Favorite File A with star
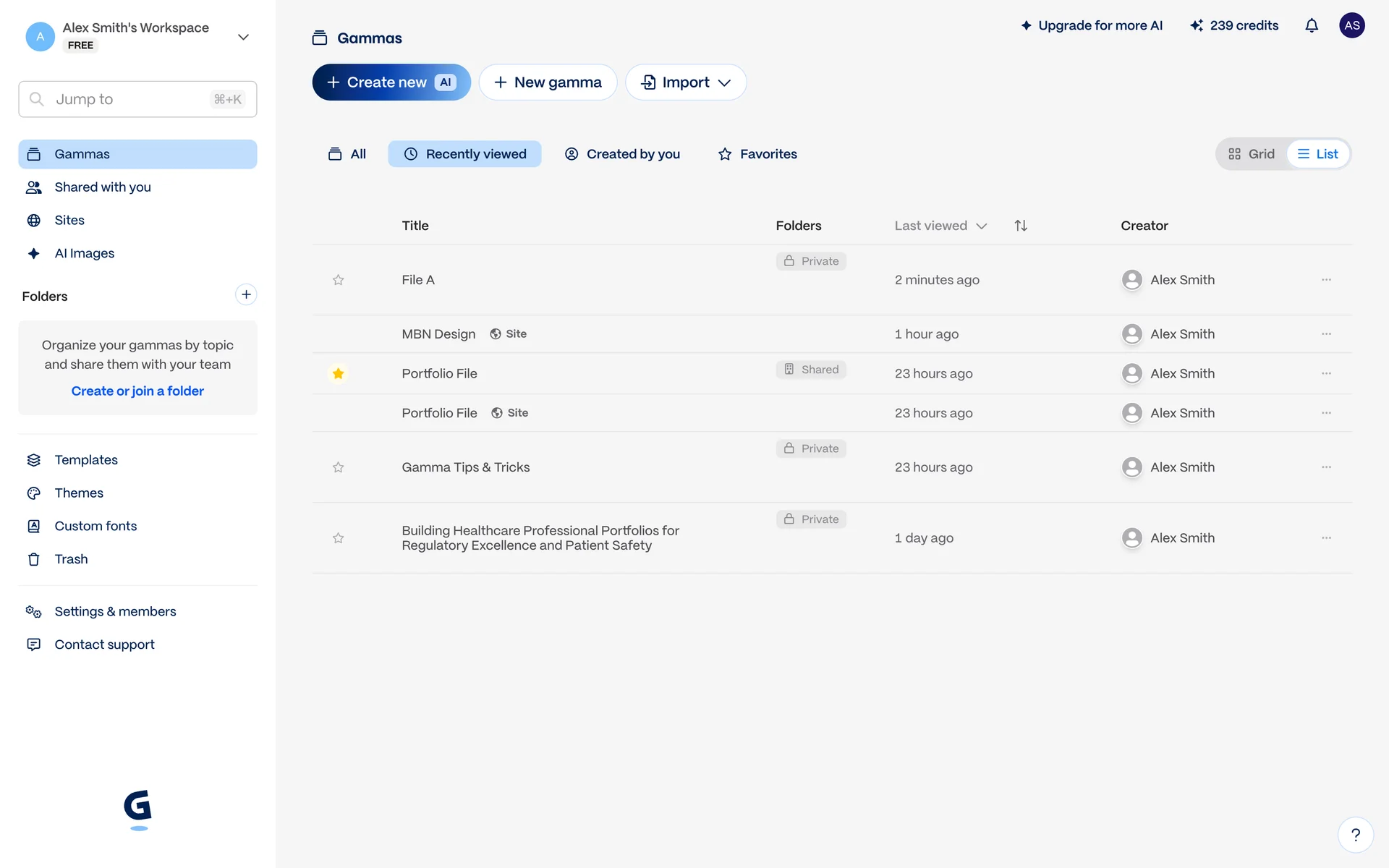 tap(338, 280)
